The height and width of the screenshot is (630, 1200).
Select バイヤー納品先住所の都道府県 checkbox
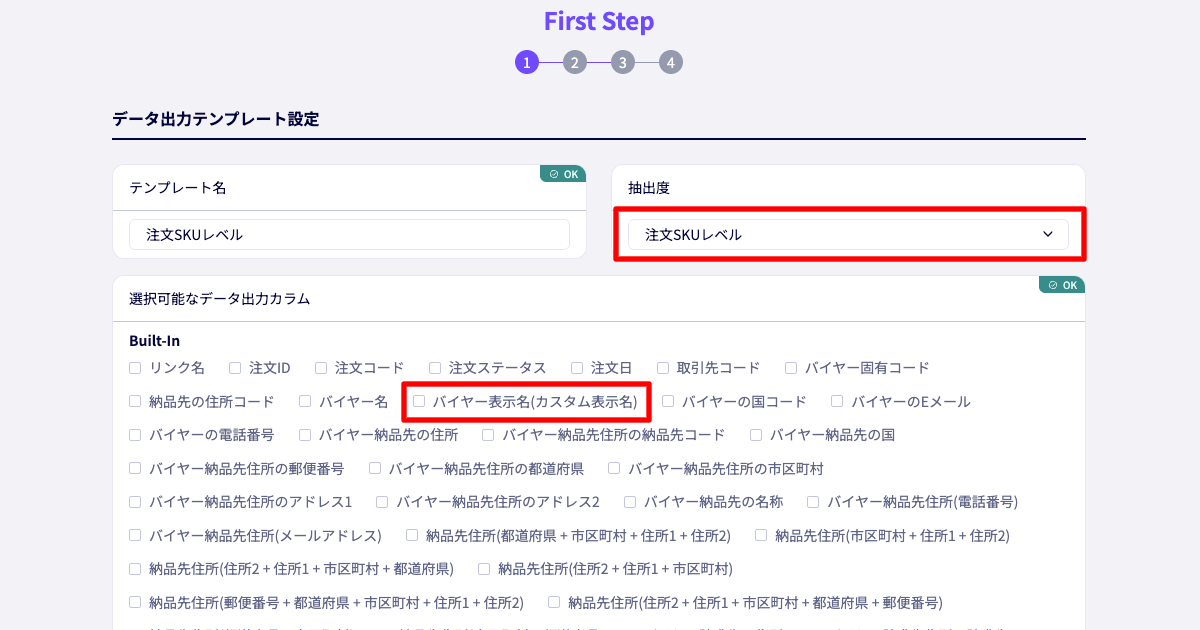point(375,468)
